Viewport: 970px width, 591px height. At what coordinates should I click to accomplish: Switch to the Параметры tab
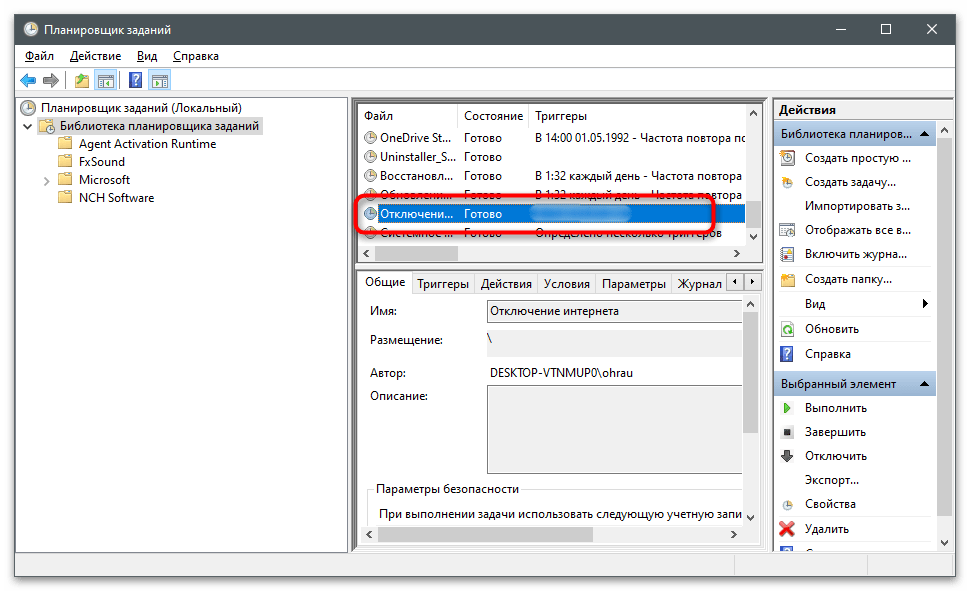click(x=633, y=283)
